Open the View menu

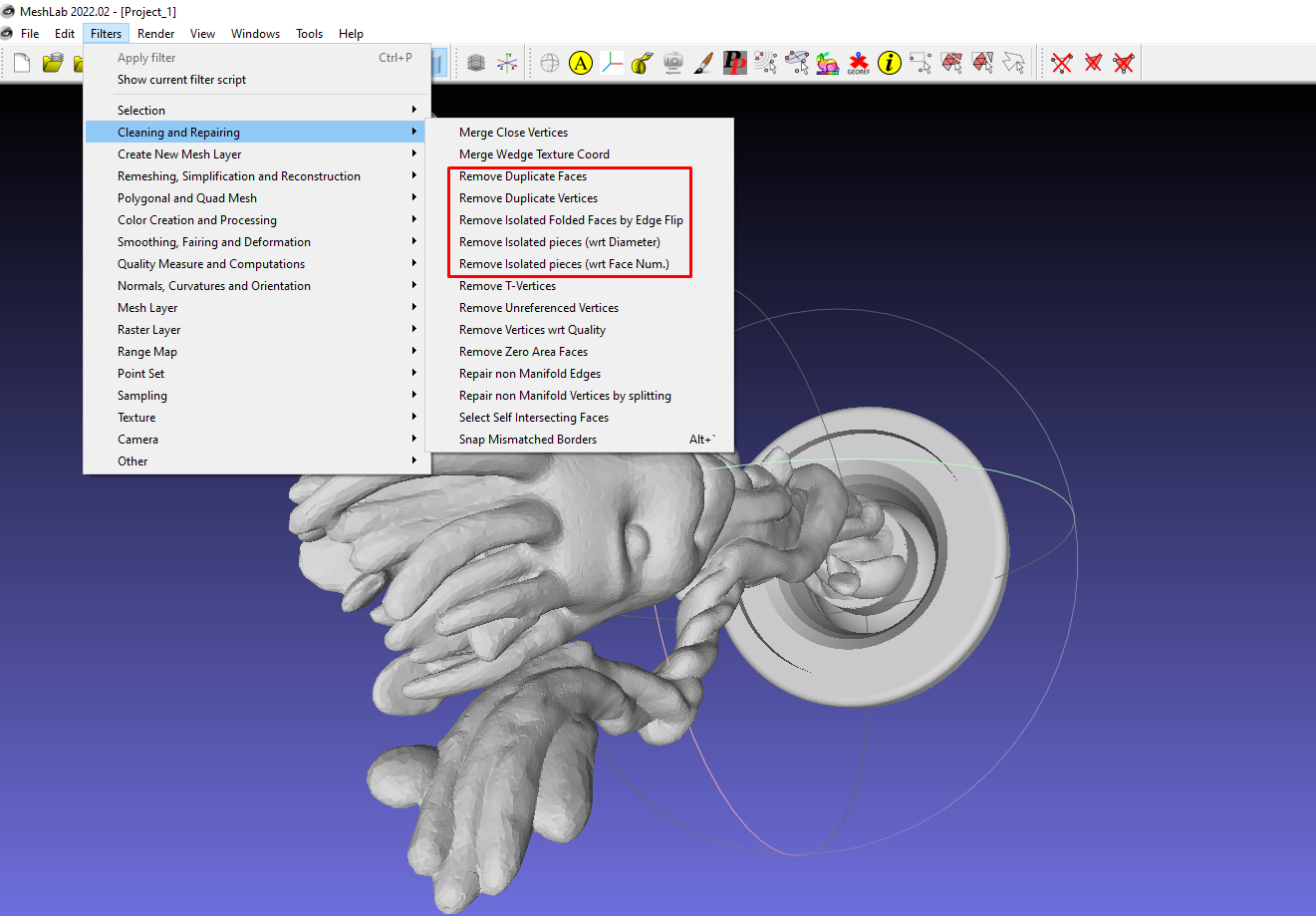[202, 34]
